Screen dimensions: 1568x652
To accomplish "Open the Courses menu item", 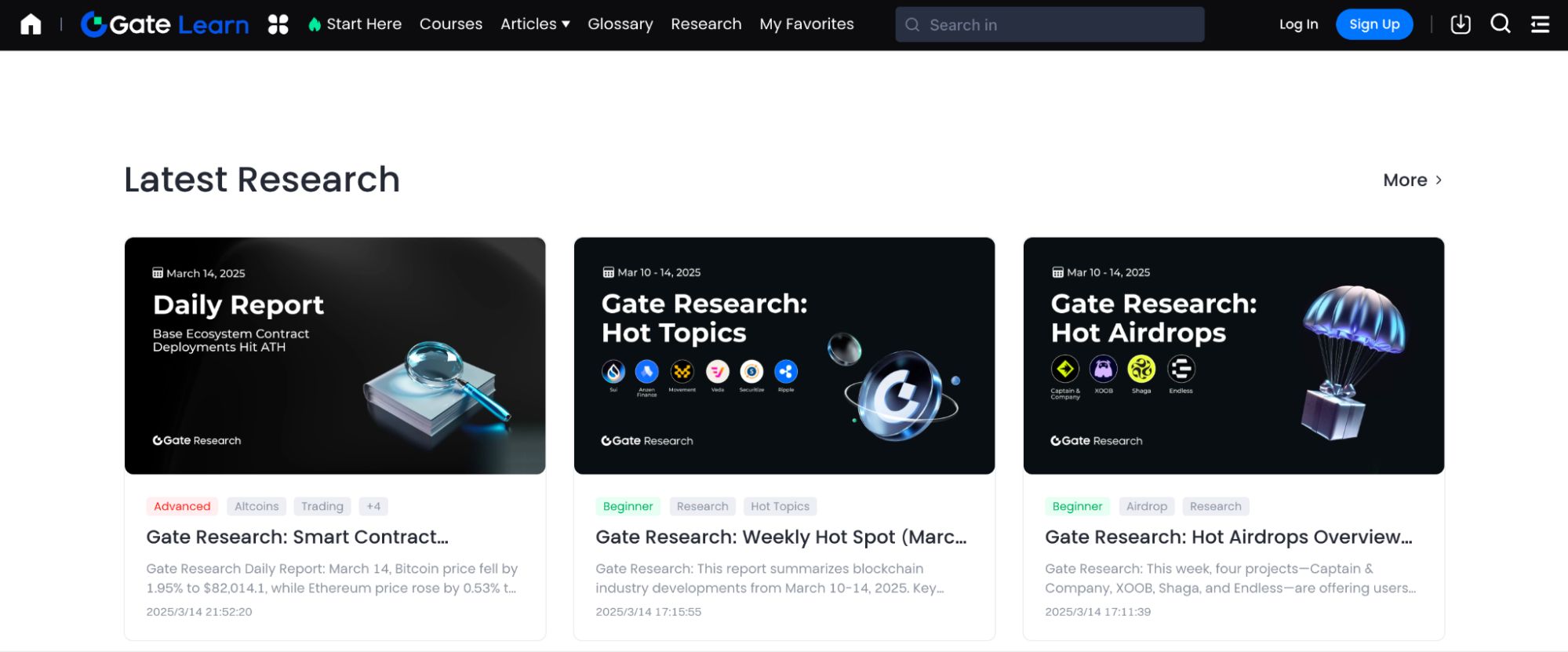I will (x=451, y=24).
